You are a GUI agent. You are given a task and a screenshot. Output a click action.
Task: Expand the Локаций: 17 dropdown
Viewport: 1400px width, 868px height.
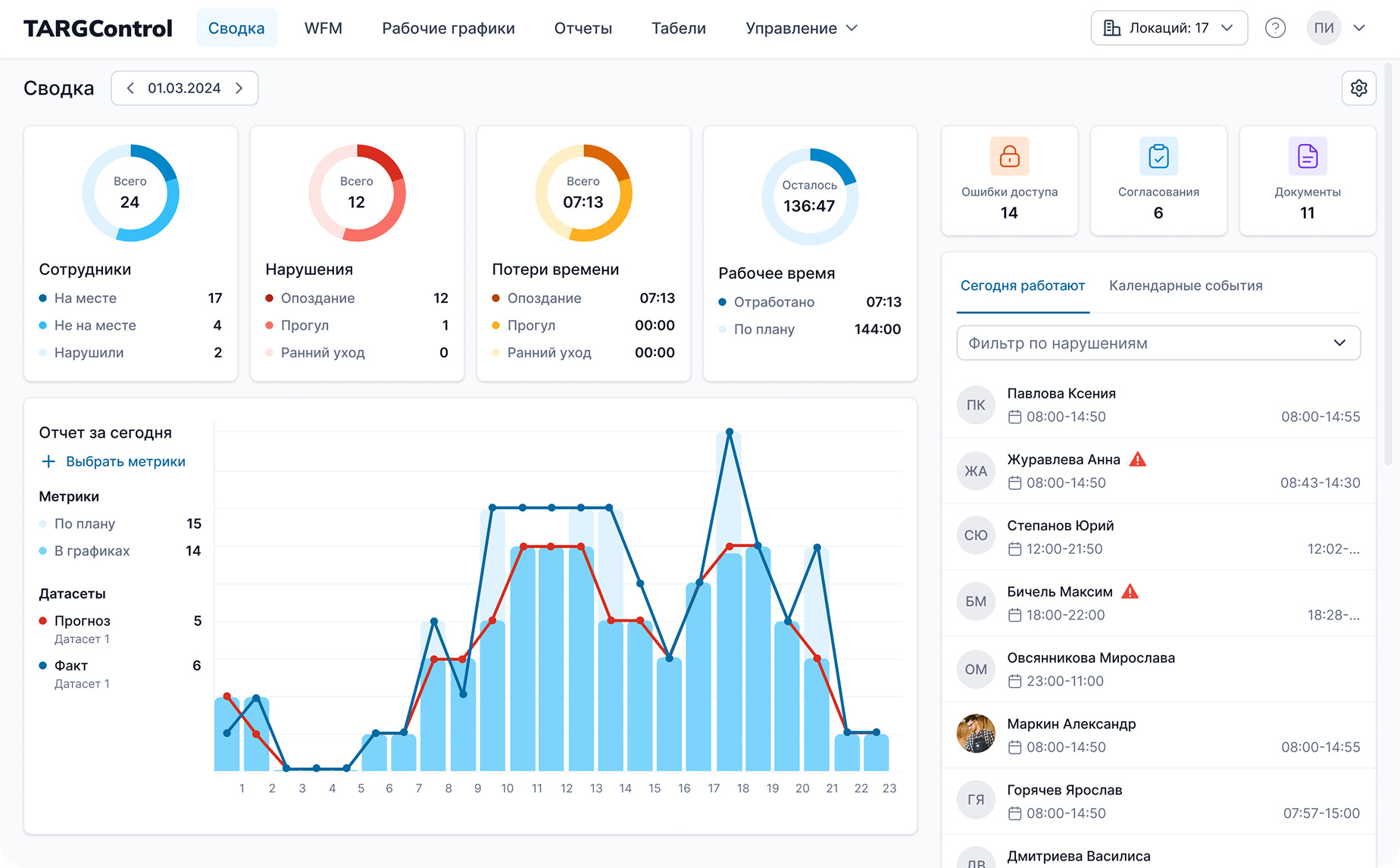click(1168, 28)
